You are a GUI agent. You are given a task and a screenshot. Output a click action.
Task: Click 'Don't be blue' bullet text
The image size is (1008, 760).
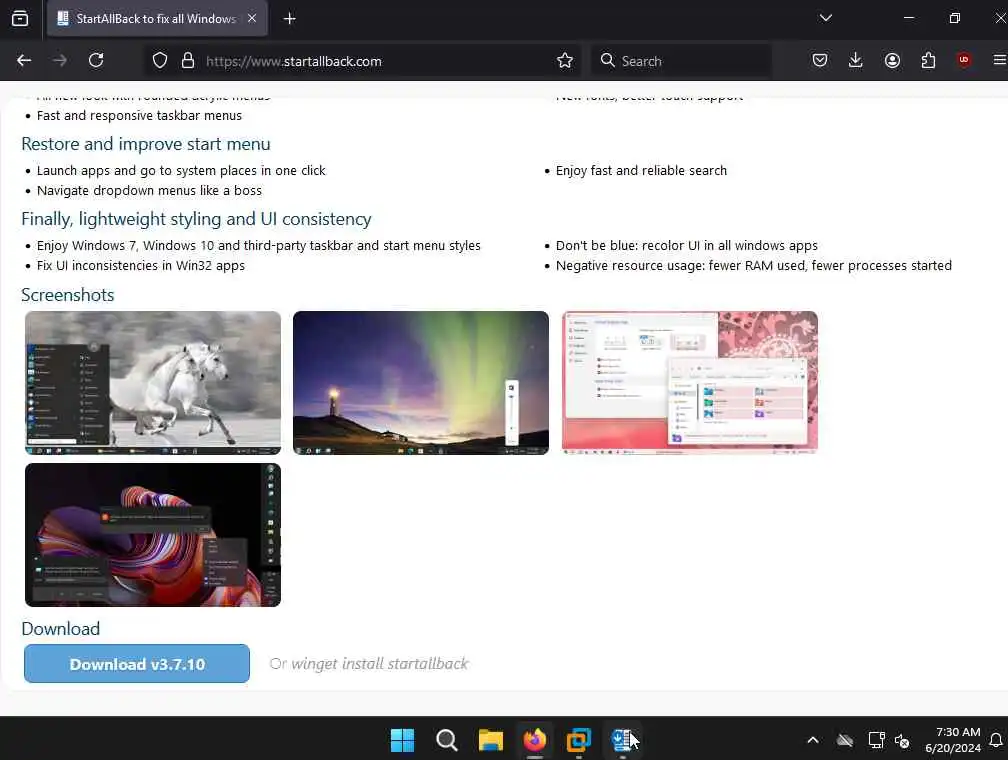click(687, 246)
